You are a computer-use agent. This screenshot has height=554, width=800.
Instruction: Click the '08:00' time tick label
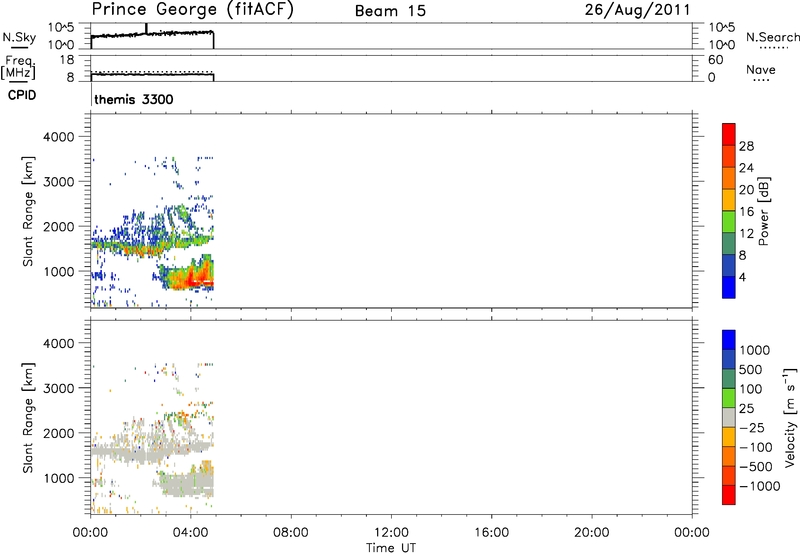(x=290, y=533)
